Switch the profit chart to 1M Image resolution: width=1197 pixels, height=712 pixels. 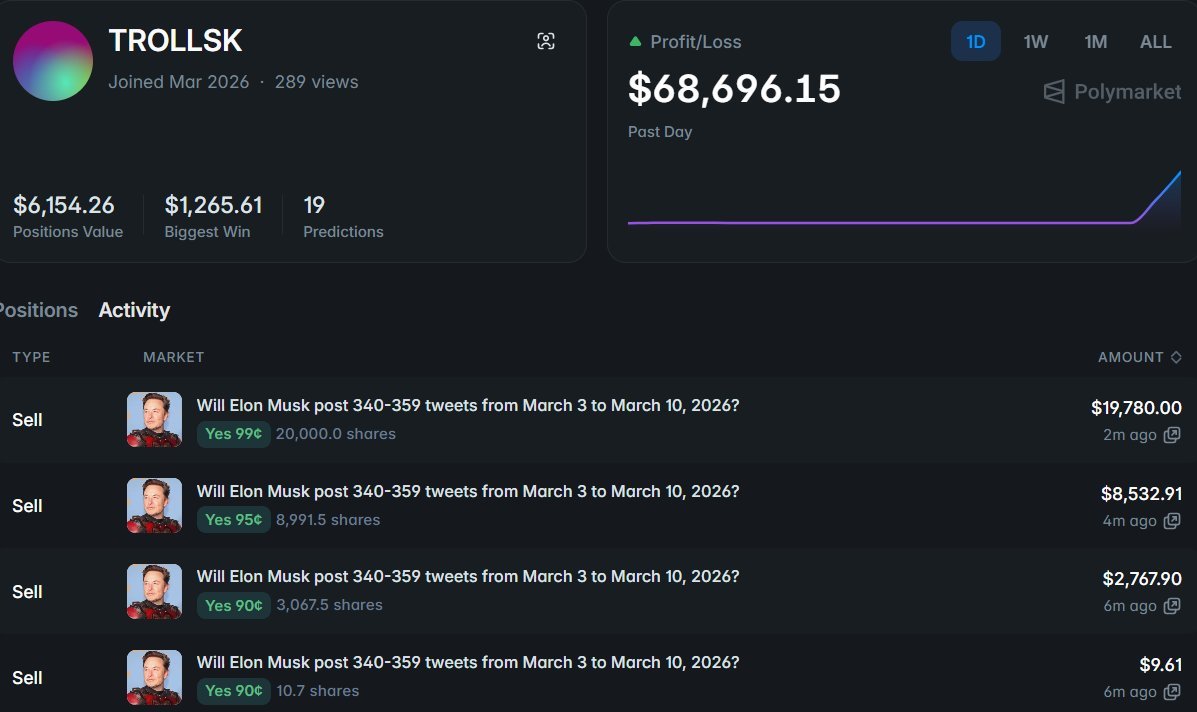pos(1095,41)
